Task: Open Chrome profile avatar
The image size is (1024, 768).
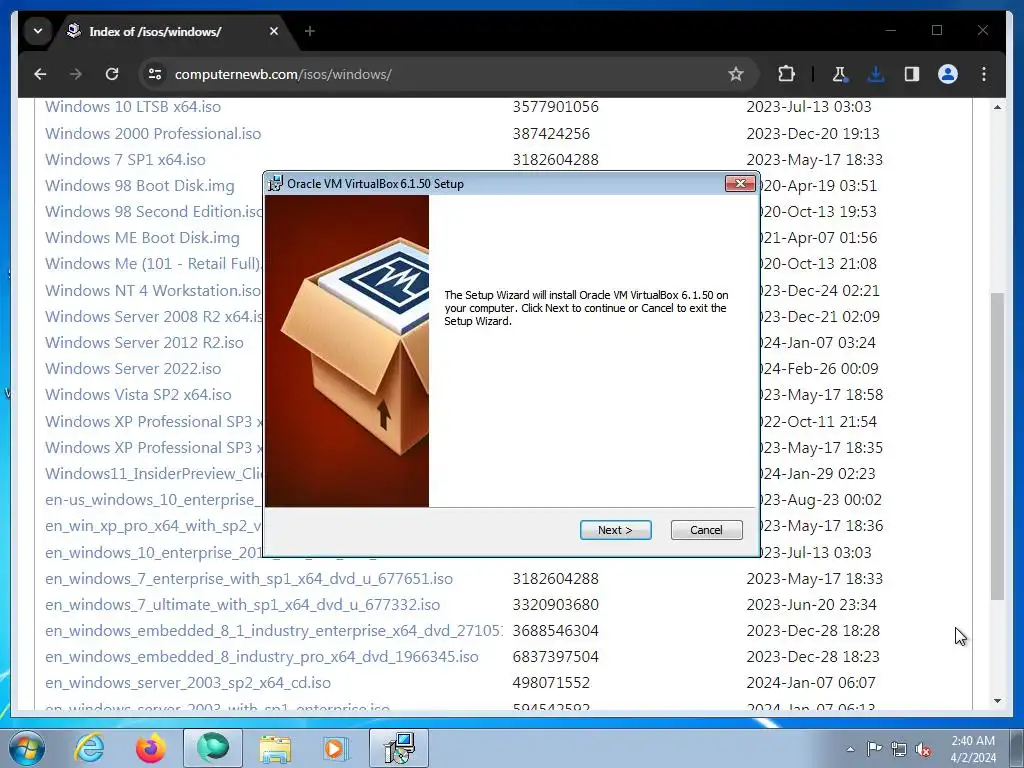Action: 948,74
